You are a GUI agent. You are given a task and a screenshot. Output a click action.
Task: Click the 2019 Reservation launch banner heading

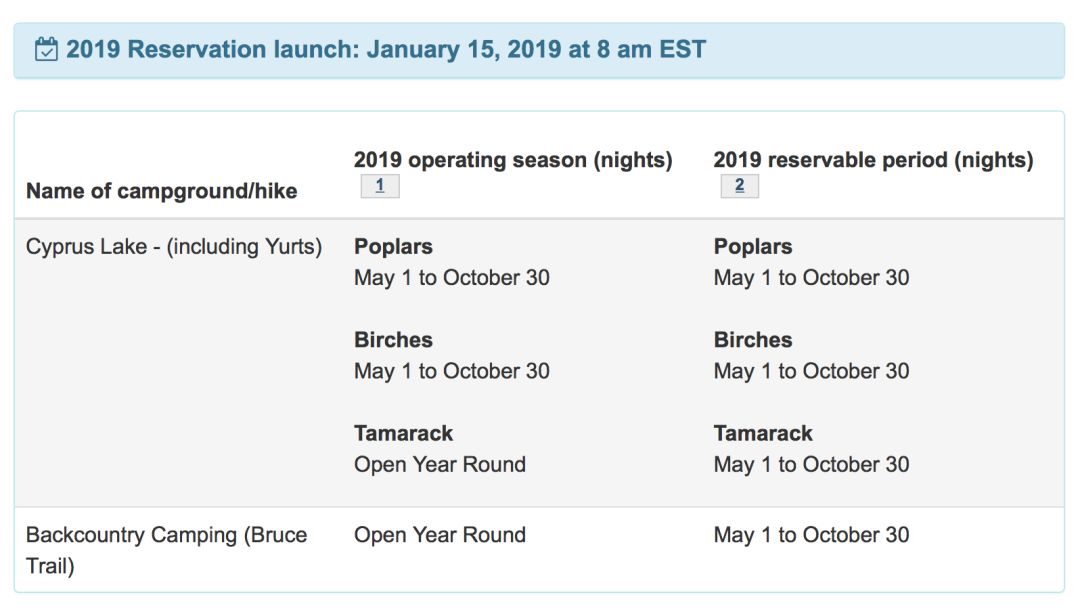[386, 50]
